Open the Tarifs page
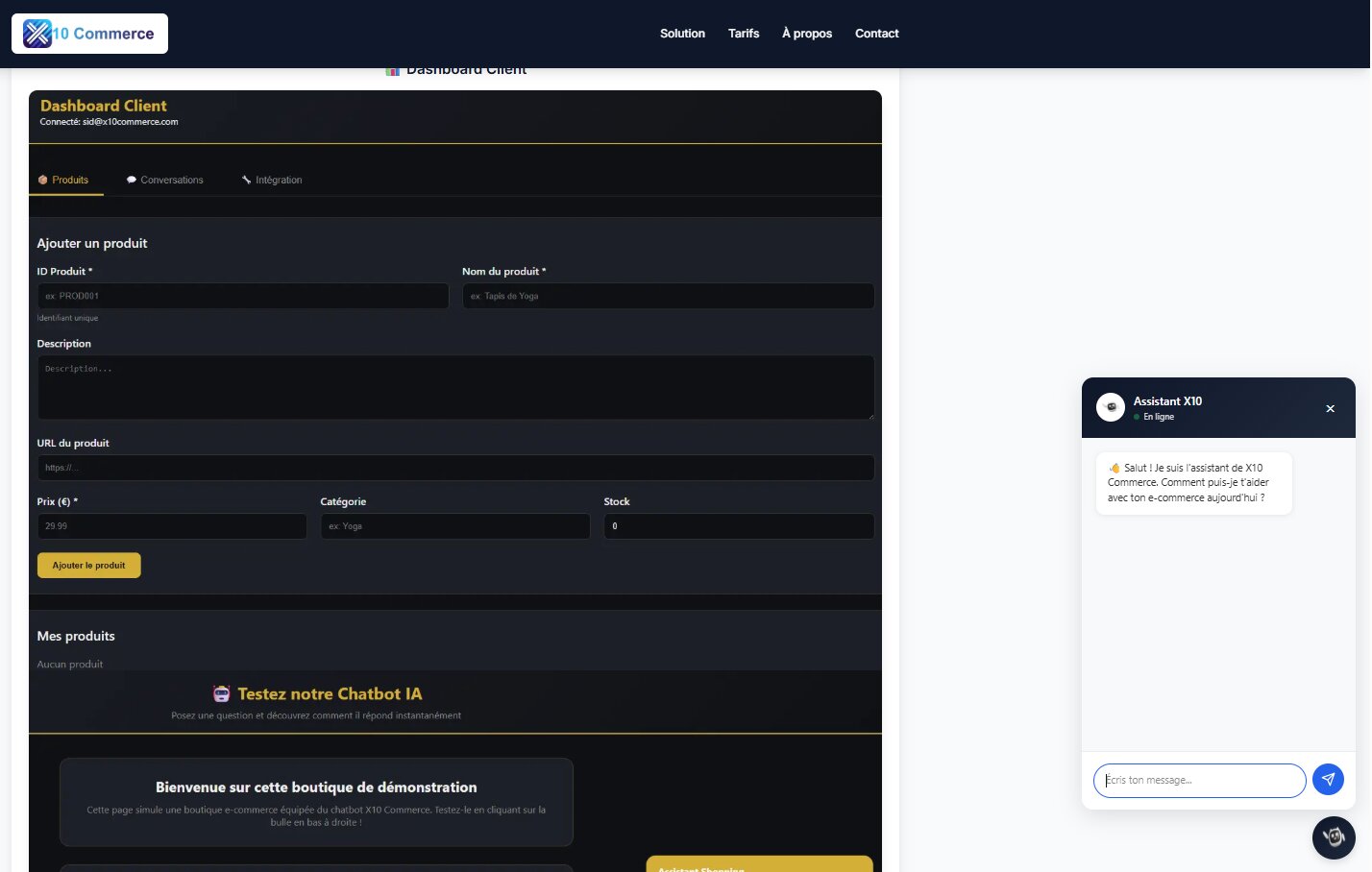Viewport: 1372px width, 872px height. pyautogui.click(x=744, y=34)
